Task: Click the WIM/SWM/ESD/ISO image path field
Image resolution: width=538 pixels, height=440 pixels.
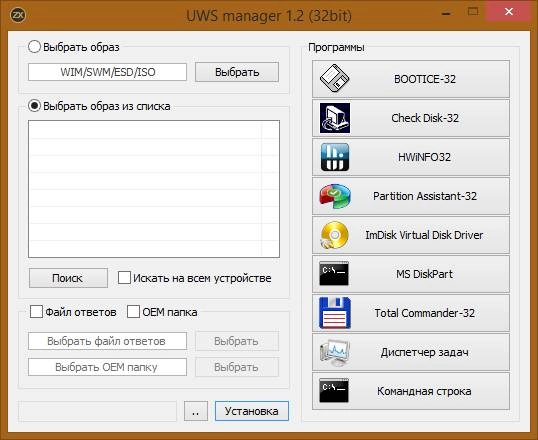Action: [107, 72]
